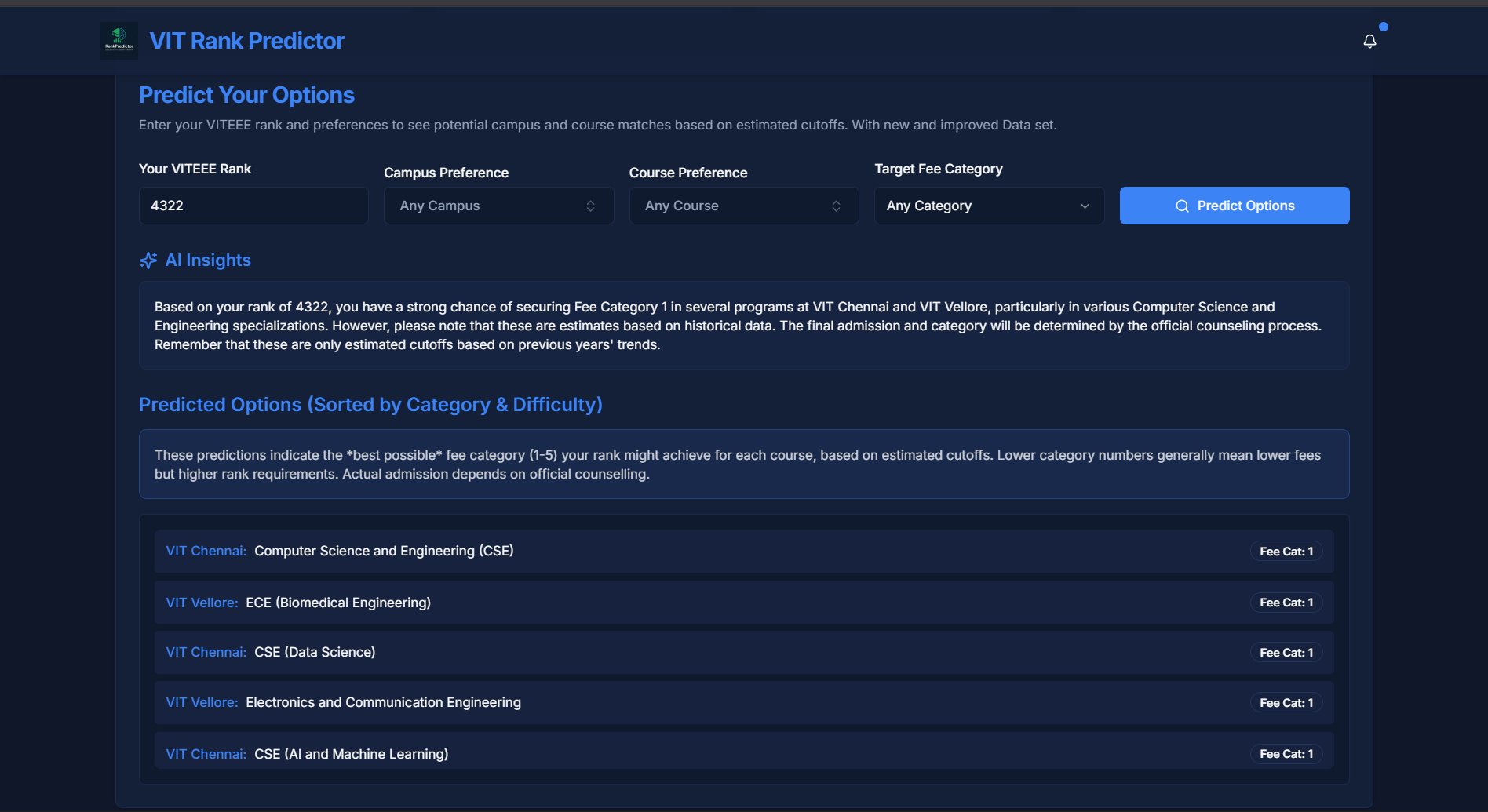
Task: Click the blue notification dot badge
Action: (1384, 27)
